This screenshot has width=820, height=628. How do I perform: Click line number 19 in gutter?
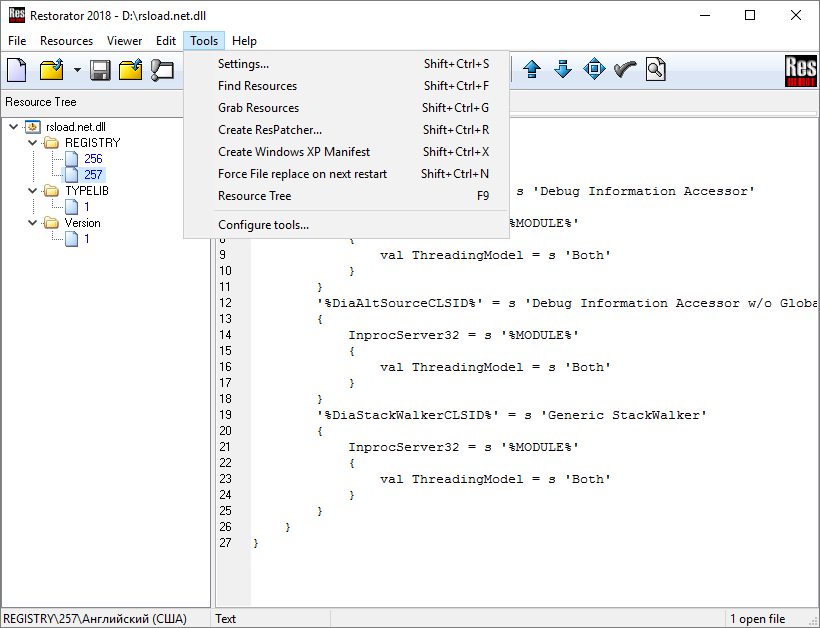(x=225, y=415)
